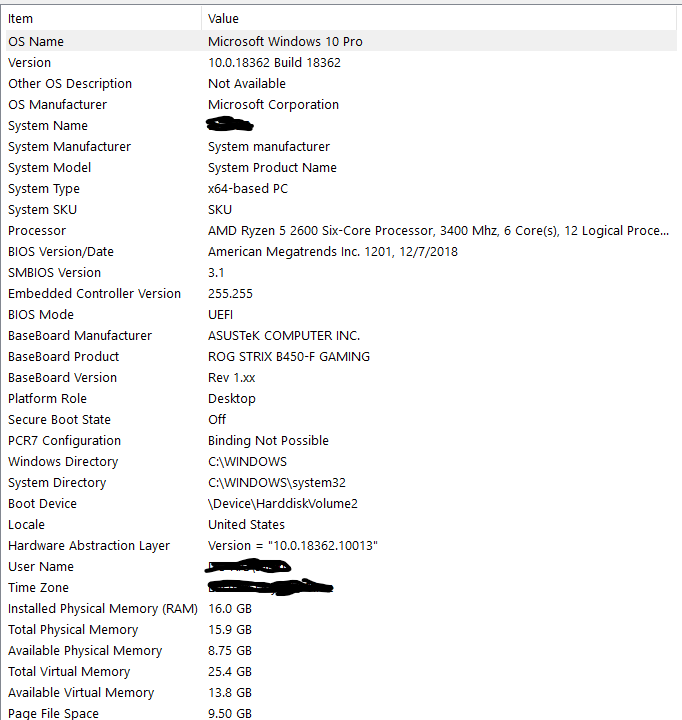
Task: Select the Processor row label
Action: 37,231
